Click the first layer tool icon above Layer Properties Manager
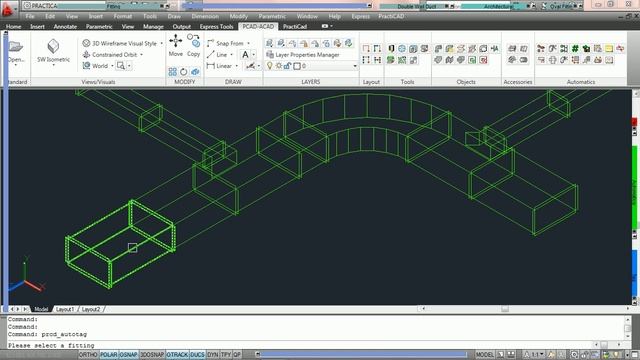 tap(269, 43)
